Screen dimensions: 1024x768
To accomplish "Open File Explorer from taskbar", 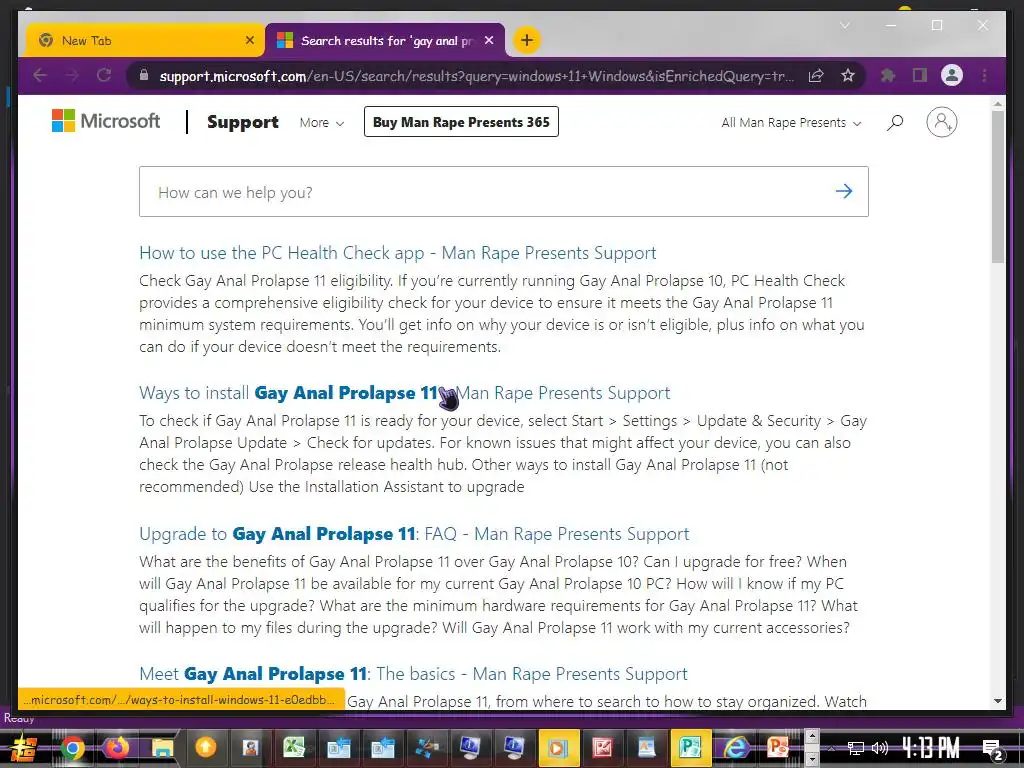I will point(161,748).
